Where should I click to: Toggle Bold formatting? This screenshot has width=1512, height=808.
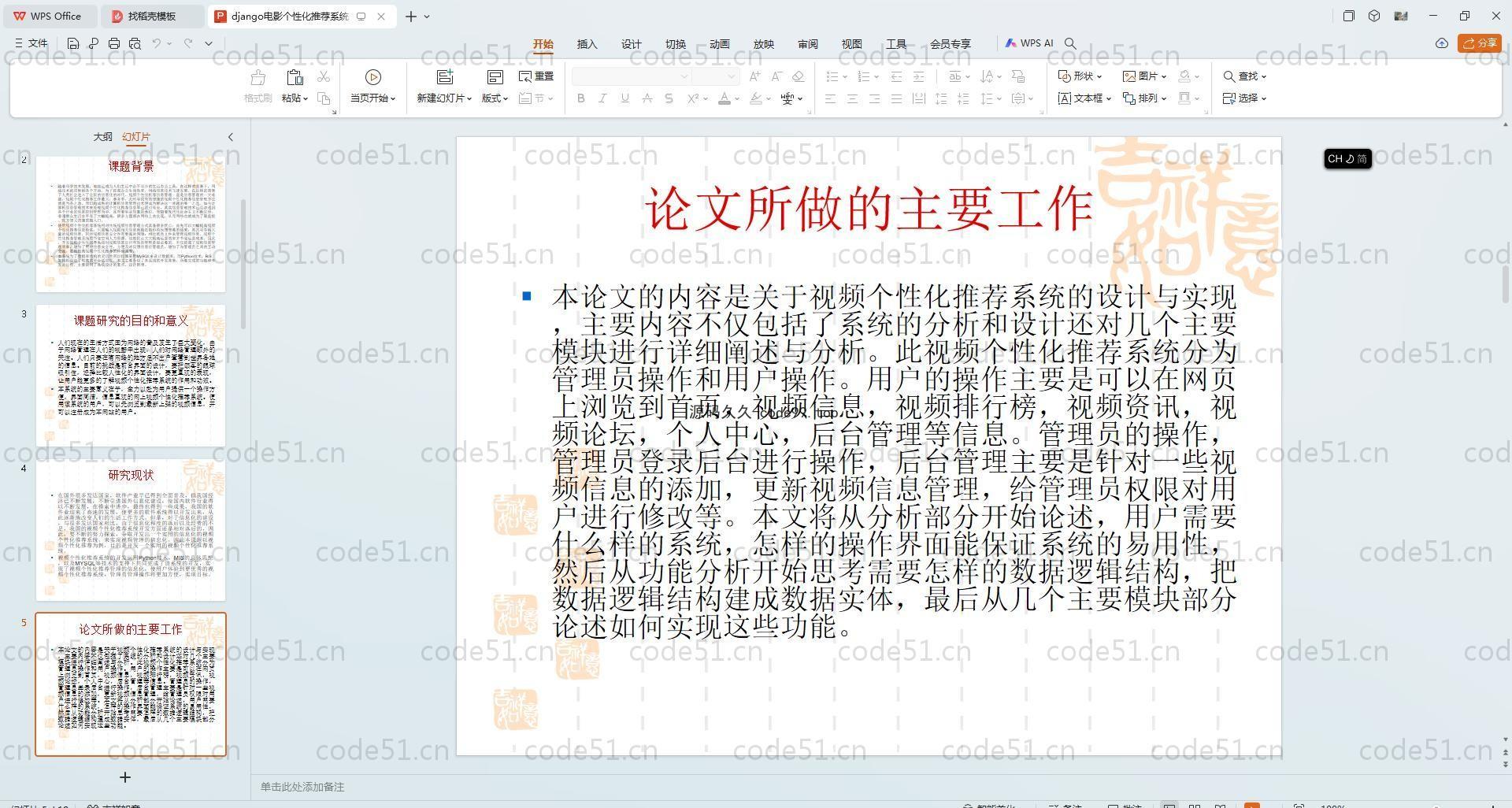581,98
